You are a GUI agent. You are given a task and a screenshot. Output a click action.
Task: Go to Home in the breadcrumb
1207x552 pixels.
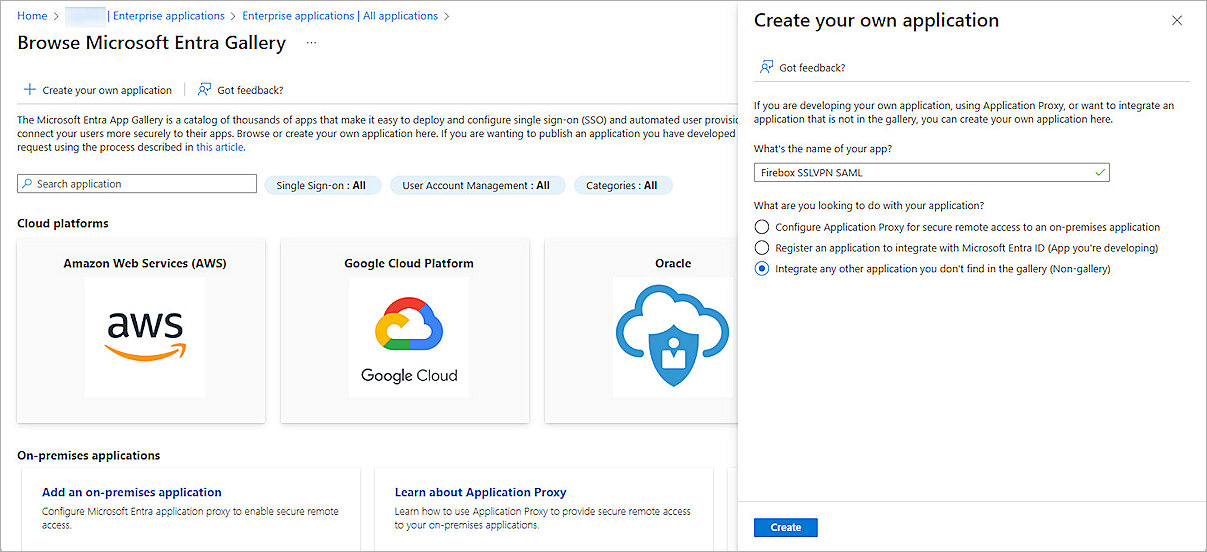pos(32,16)
